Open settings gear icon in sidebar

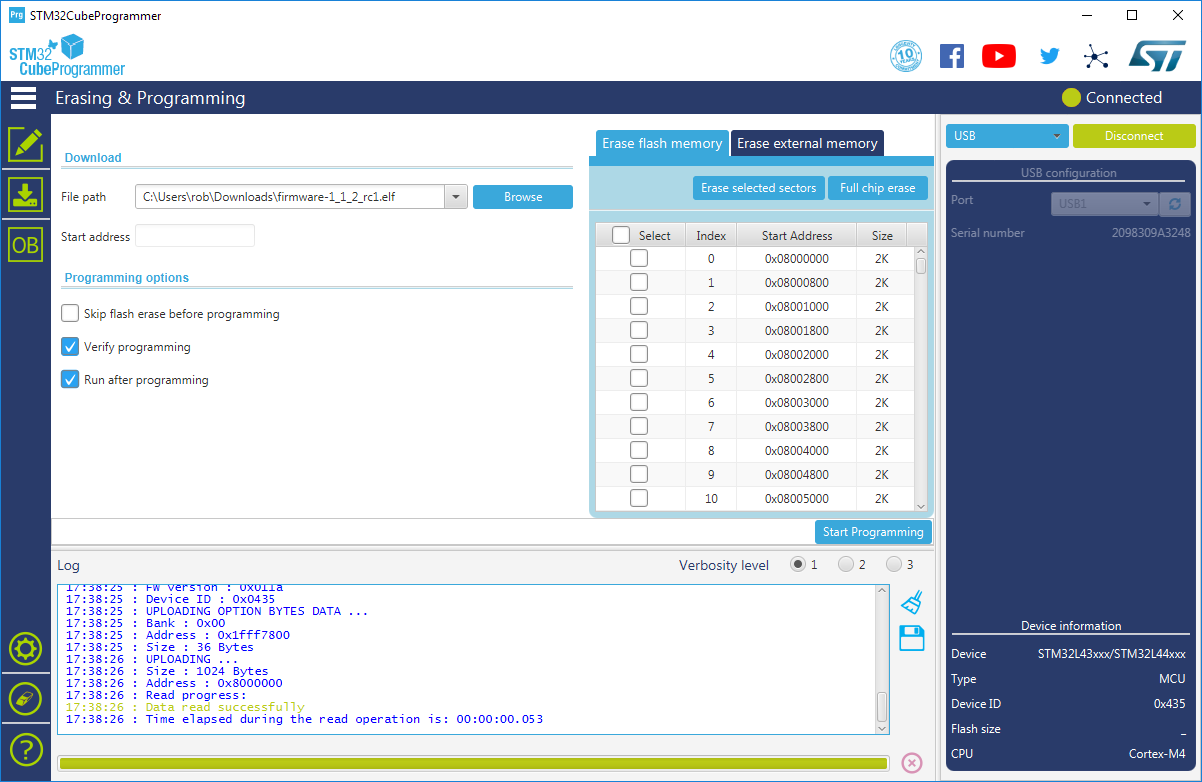pos(25,650)
